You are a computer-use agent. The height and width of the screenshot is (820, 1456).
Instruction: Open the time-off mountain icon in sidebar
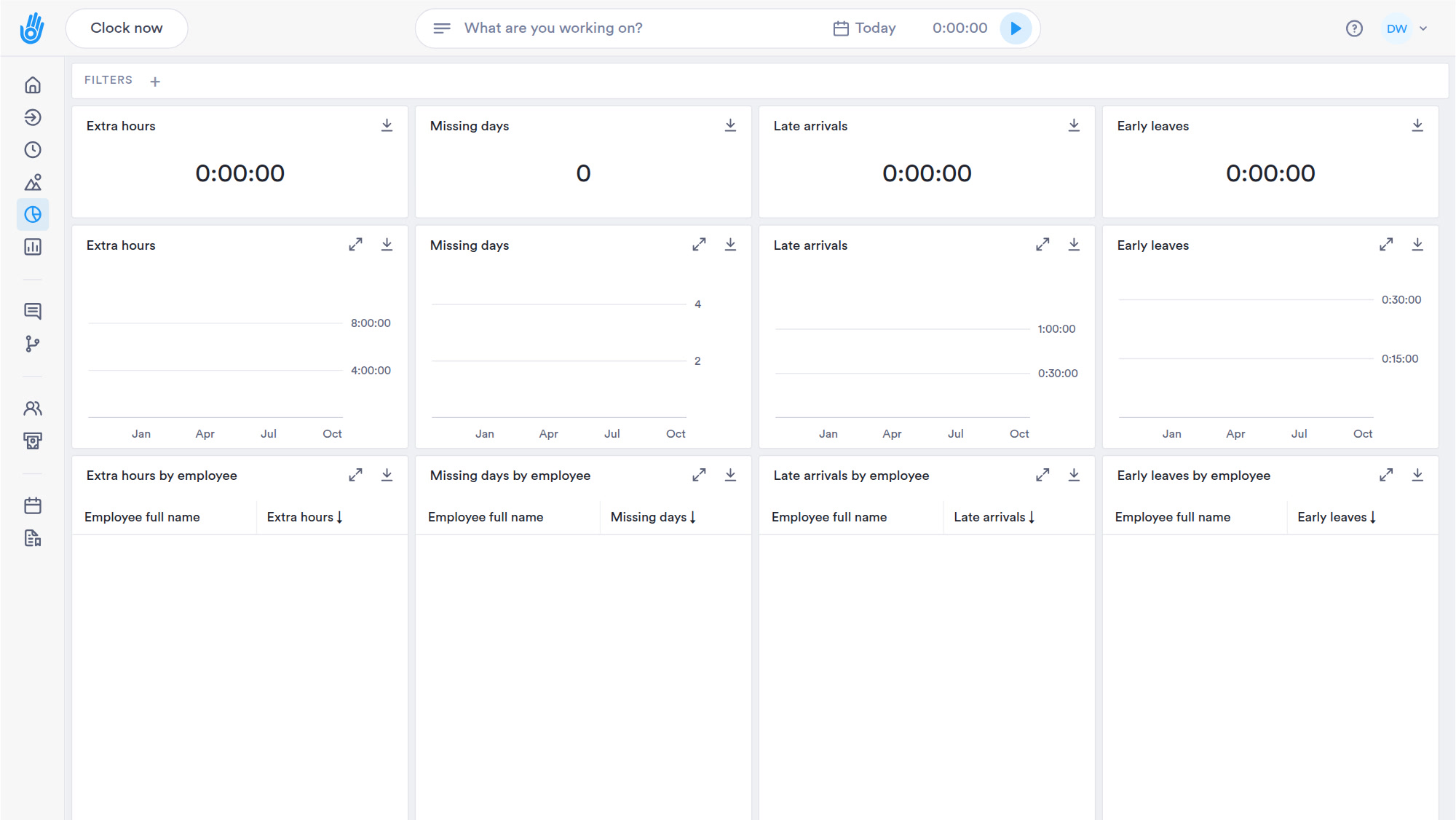(x=33, y=182)
